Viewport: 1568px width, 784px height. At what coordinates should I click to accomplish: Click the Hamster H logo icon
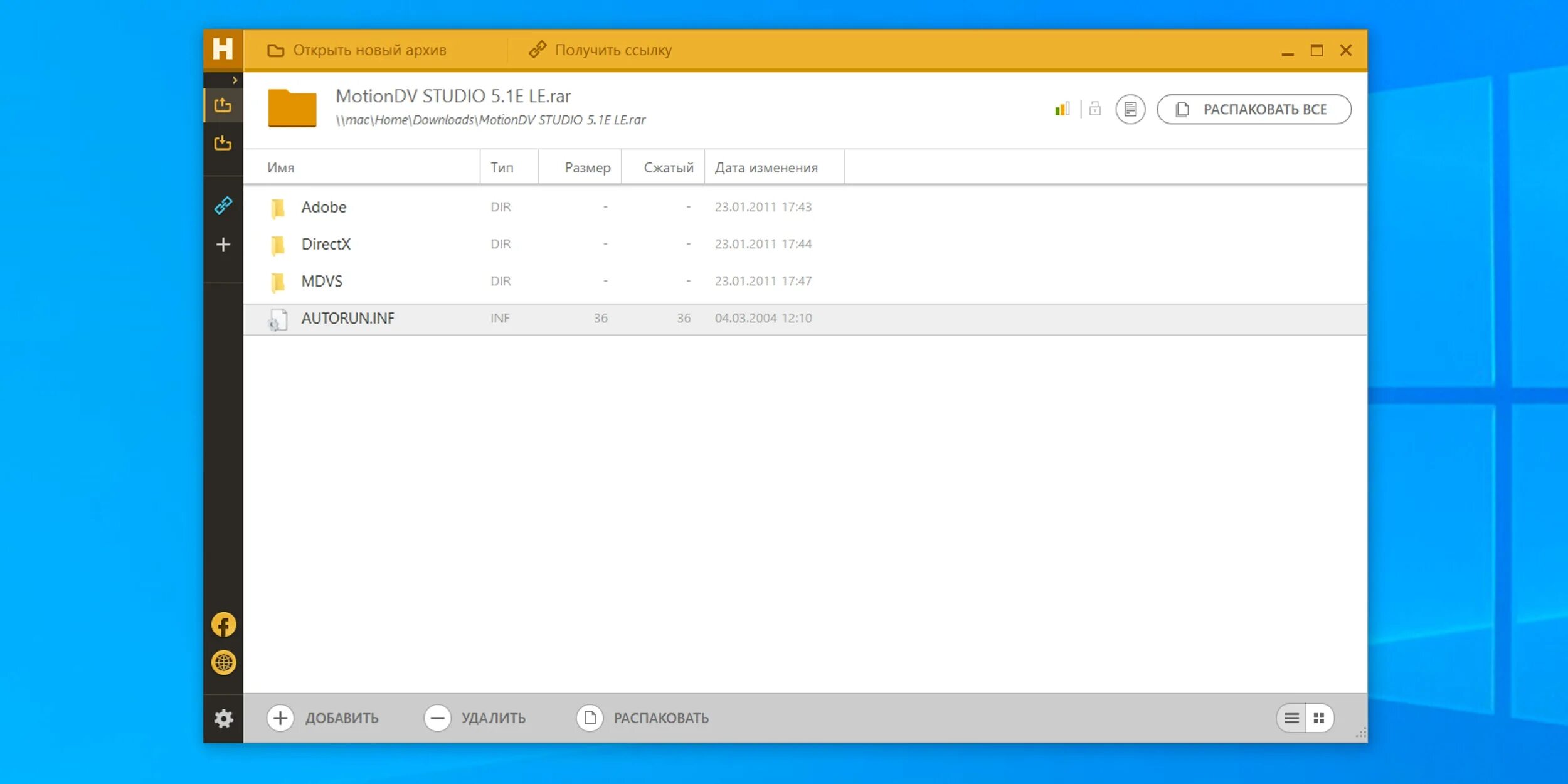point(223,49)
